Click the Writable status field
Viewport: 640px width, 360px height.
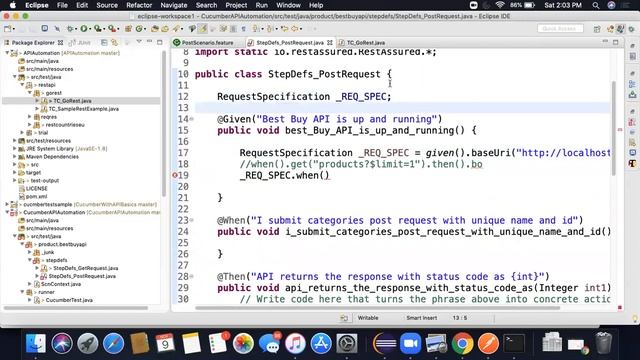point(368,318)
